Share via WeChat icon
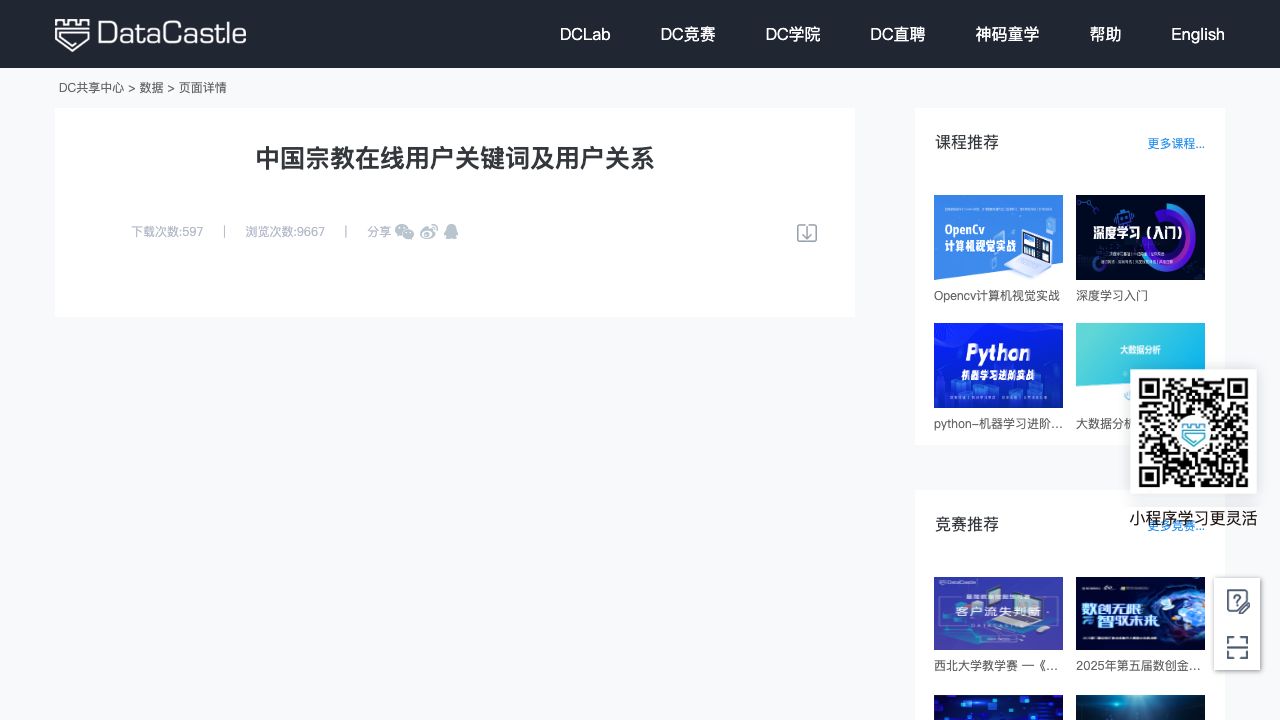Image resolution: width=1280 pixels, height=720 pixels. [404, 232]
